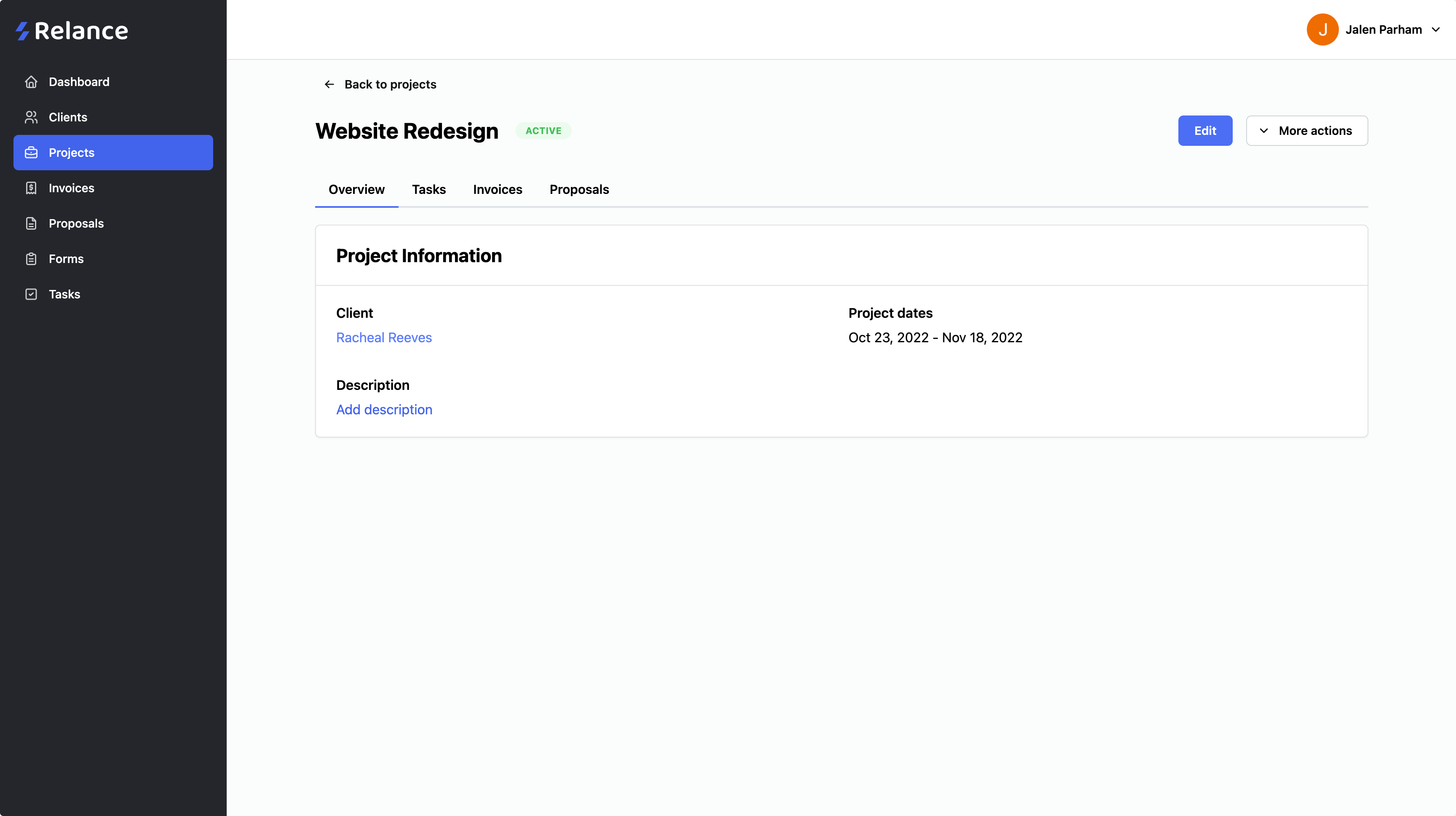
Task: Click the Invoices receipt icon
Action: 31,188
